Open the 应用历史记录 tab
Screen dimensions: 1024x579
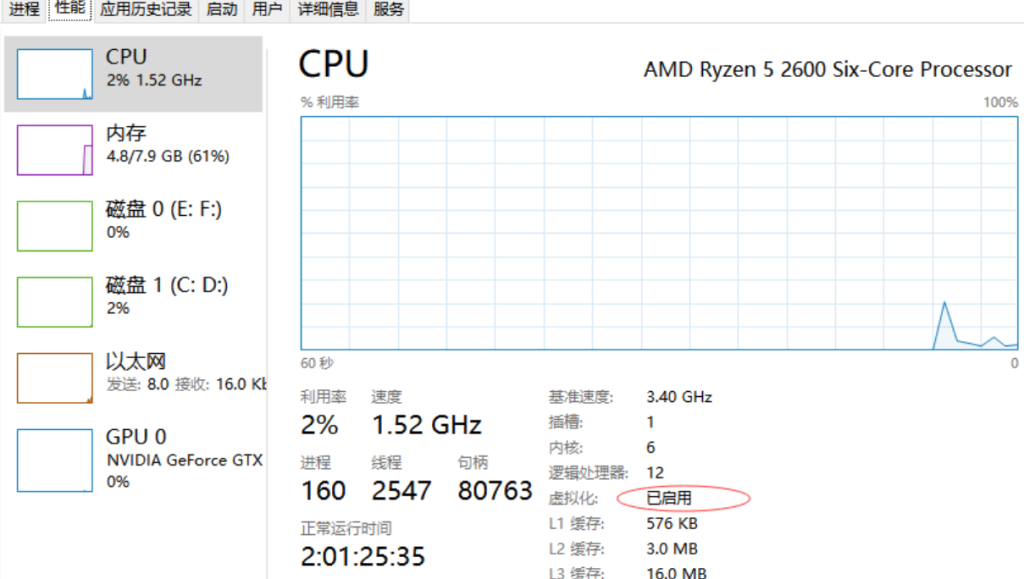(x=146, y=10)
